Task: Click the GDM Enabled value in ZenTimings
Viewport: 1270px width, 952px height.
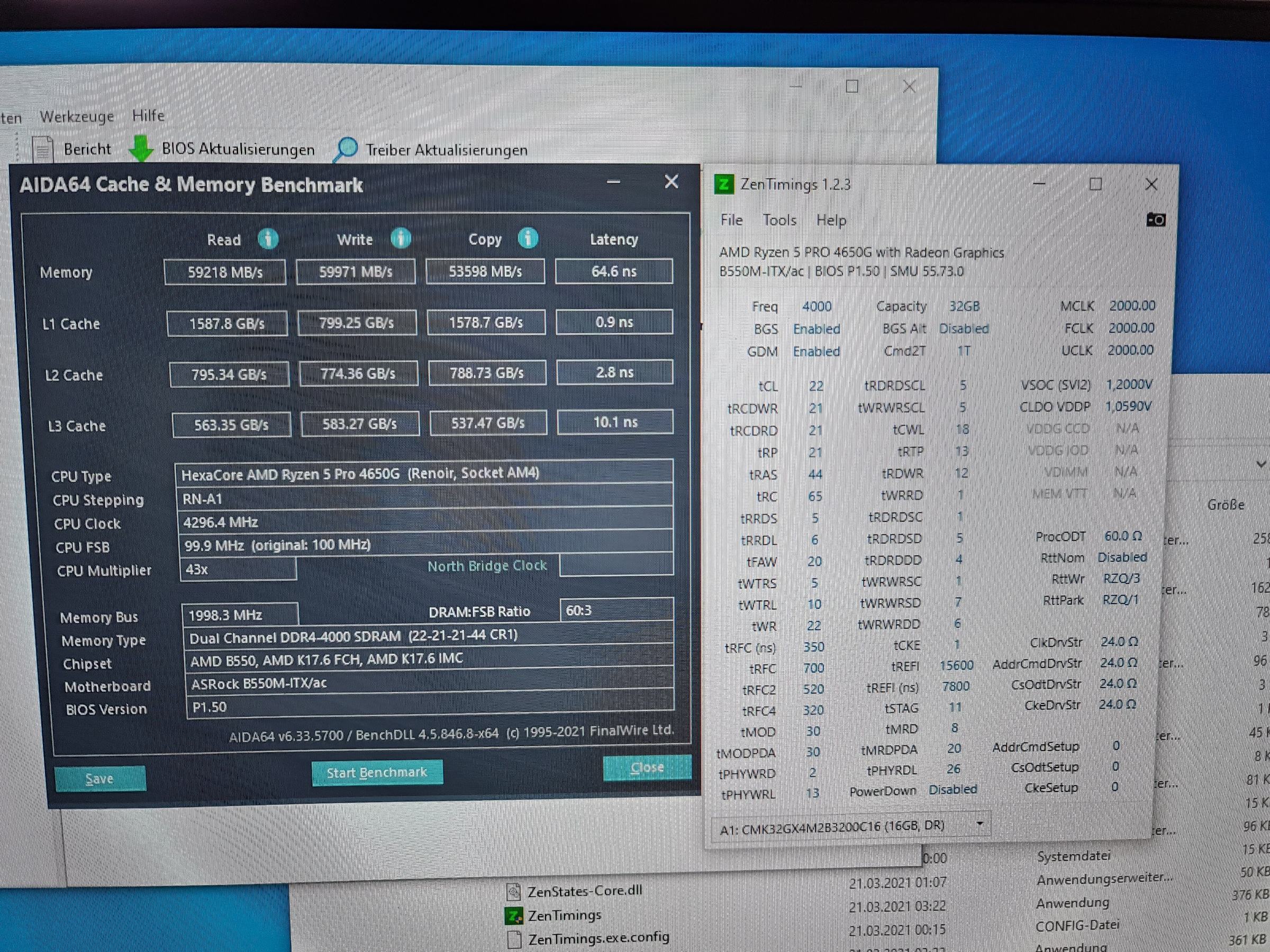Action: point(816,351)
